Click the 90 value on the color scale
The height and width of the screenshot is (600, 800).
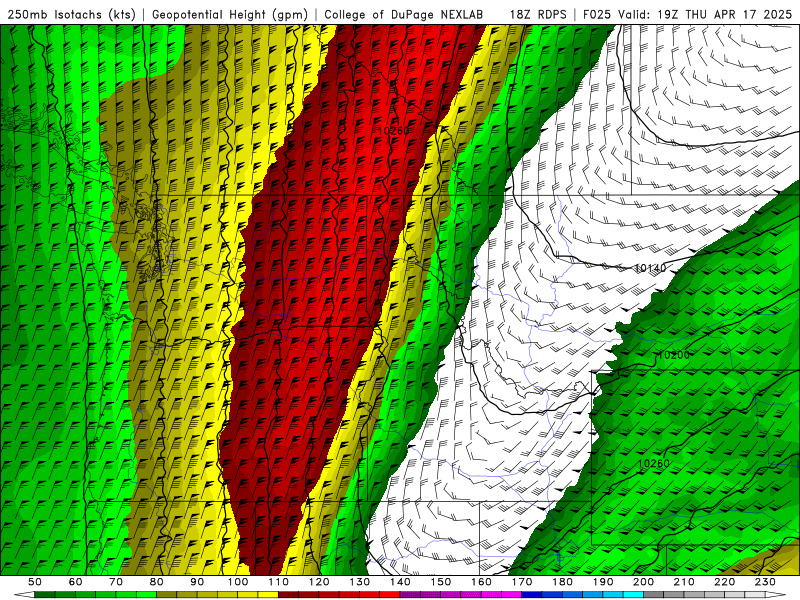197,582
